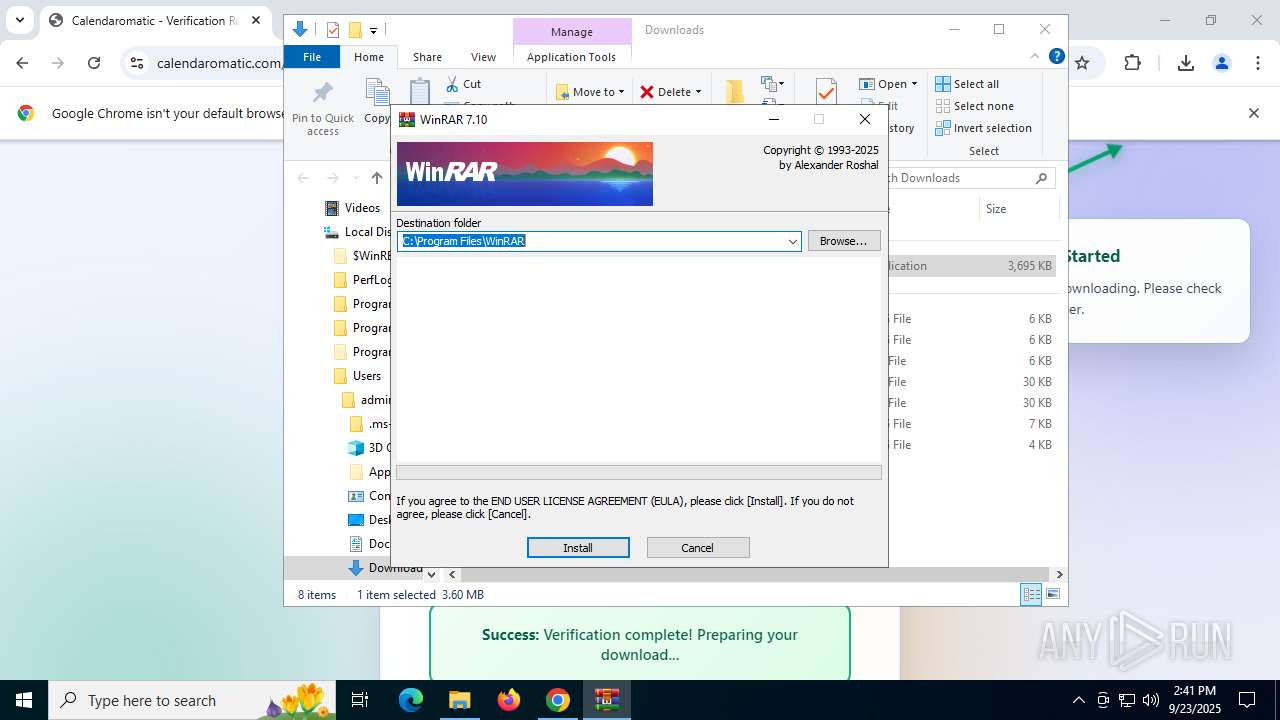Click Select none in the ribbon

pos(975,106)
